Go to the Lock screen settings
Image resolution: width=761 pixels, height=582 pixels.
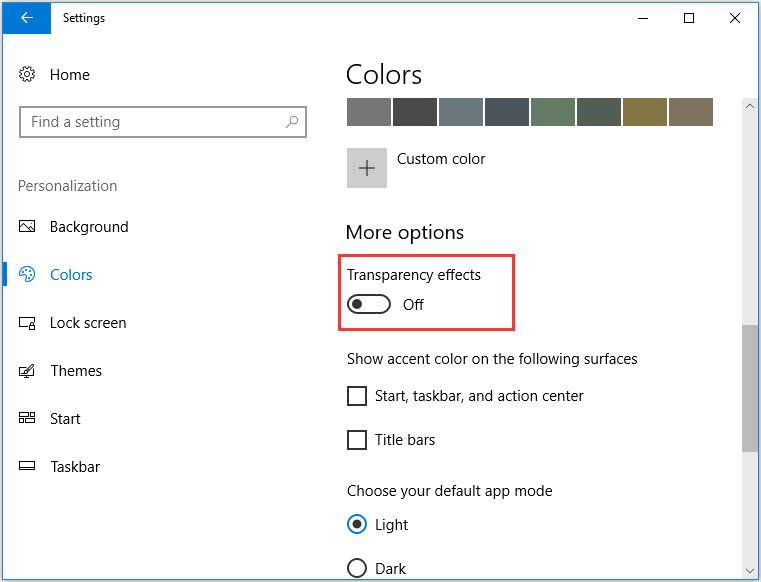88,323
